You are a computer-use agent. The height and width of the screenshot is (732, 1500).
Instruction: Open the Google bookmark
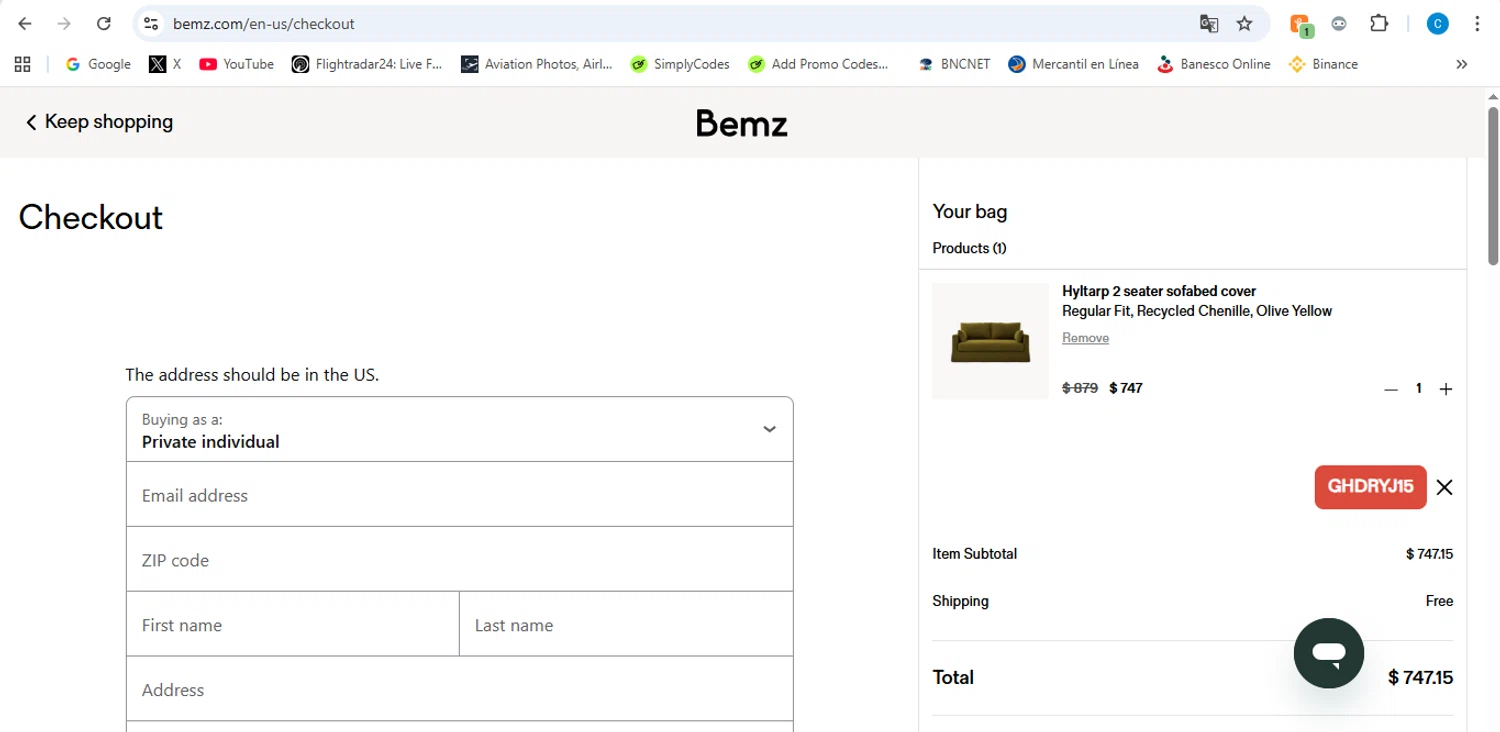pyautogui.click(x=98, y=64)
